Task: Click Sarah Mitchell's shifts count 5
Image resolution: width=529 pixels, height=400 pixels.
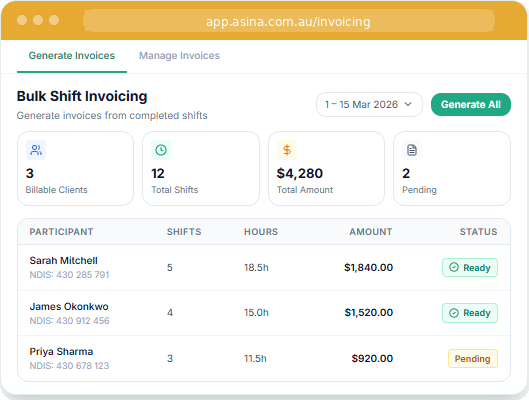Action: coord(170,267)
